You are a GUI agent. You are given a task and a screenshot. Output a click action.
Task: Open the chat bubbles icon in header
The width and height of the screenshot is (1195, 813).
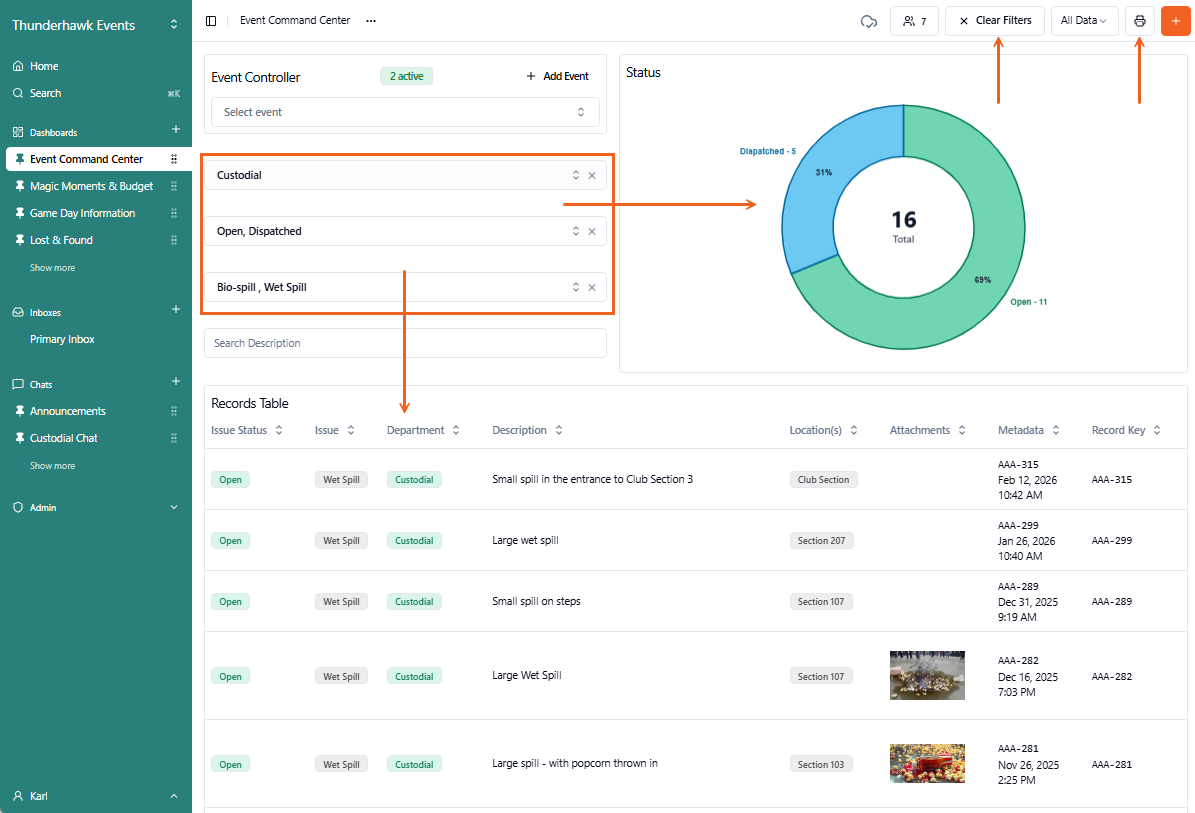click(x=868, y=21)
